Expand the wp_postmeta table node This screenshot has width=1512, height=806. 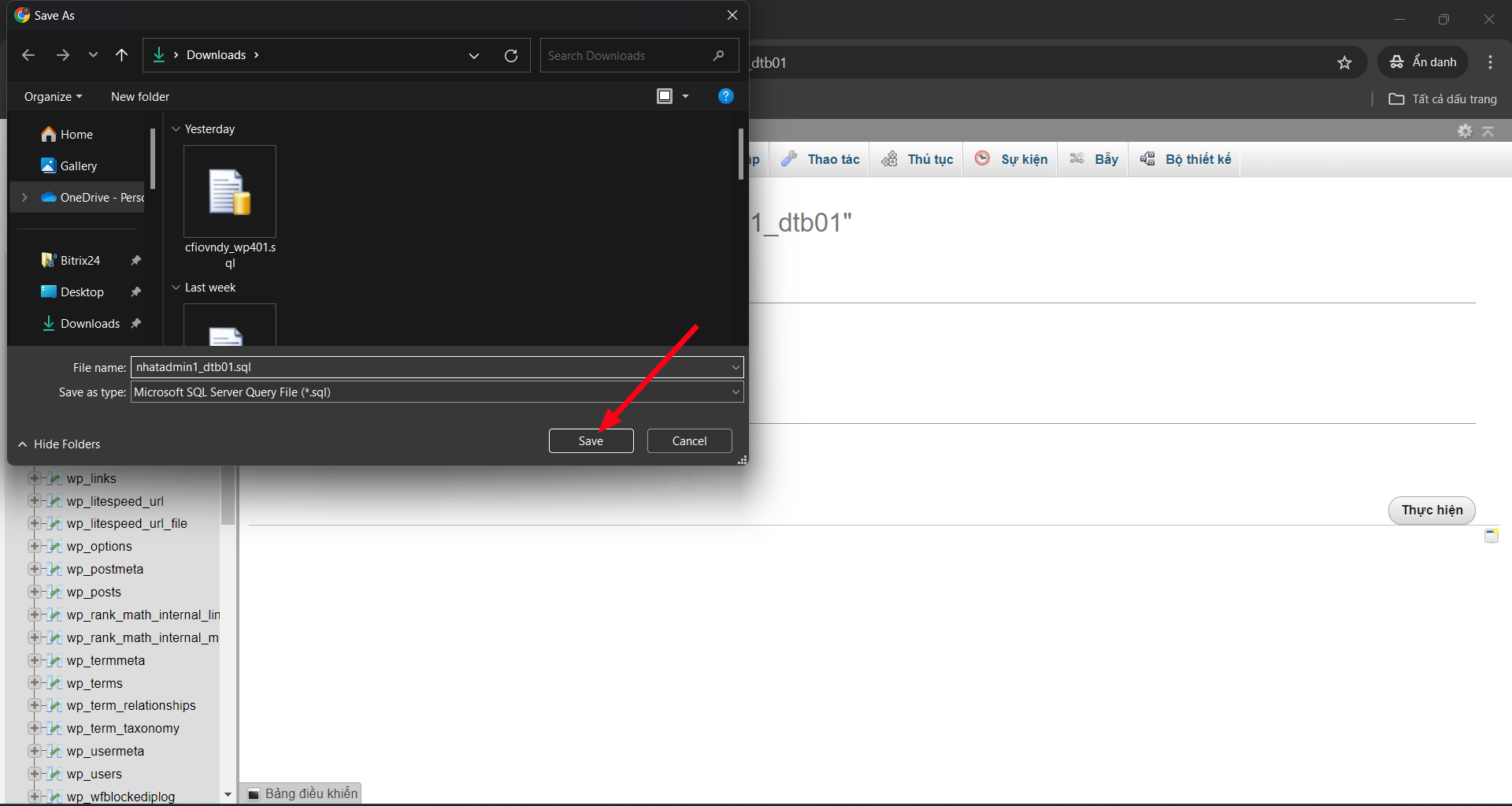34,569
